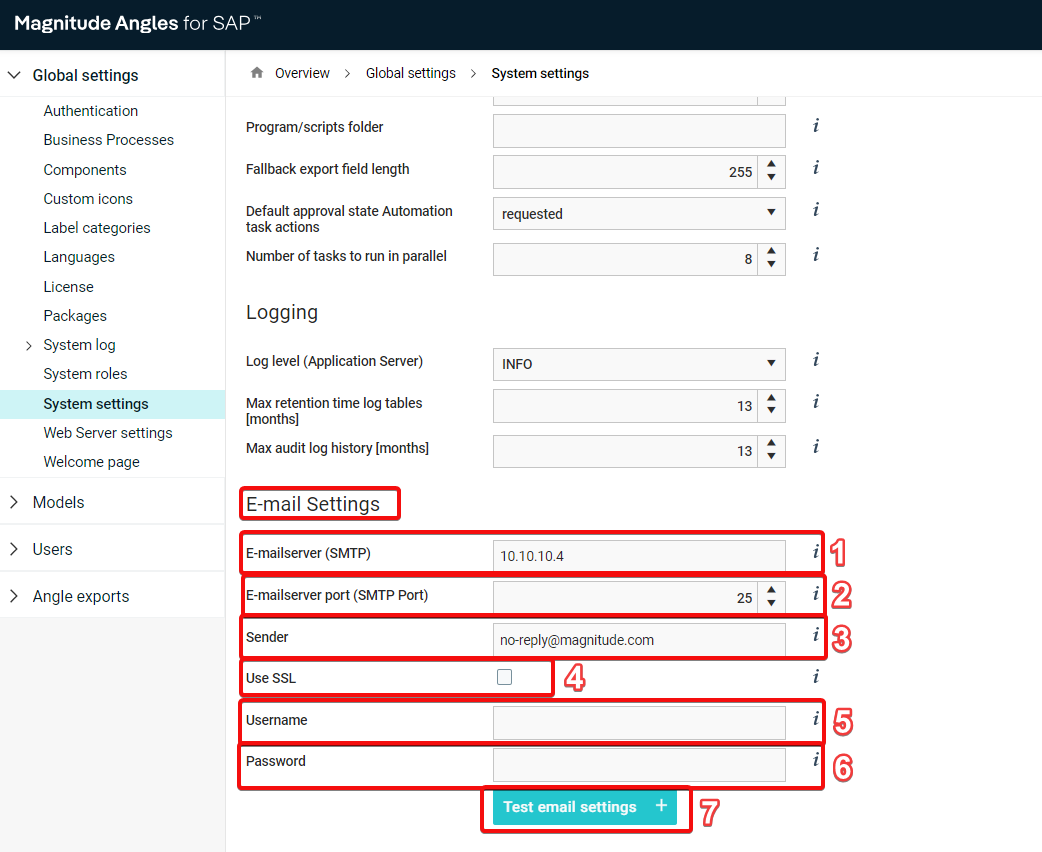Click Fallback export field length value box
This screenshot has height=852, width=1042.
coord(625,172)
